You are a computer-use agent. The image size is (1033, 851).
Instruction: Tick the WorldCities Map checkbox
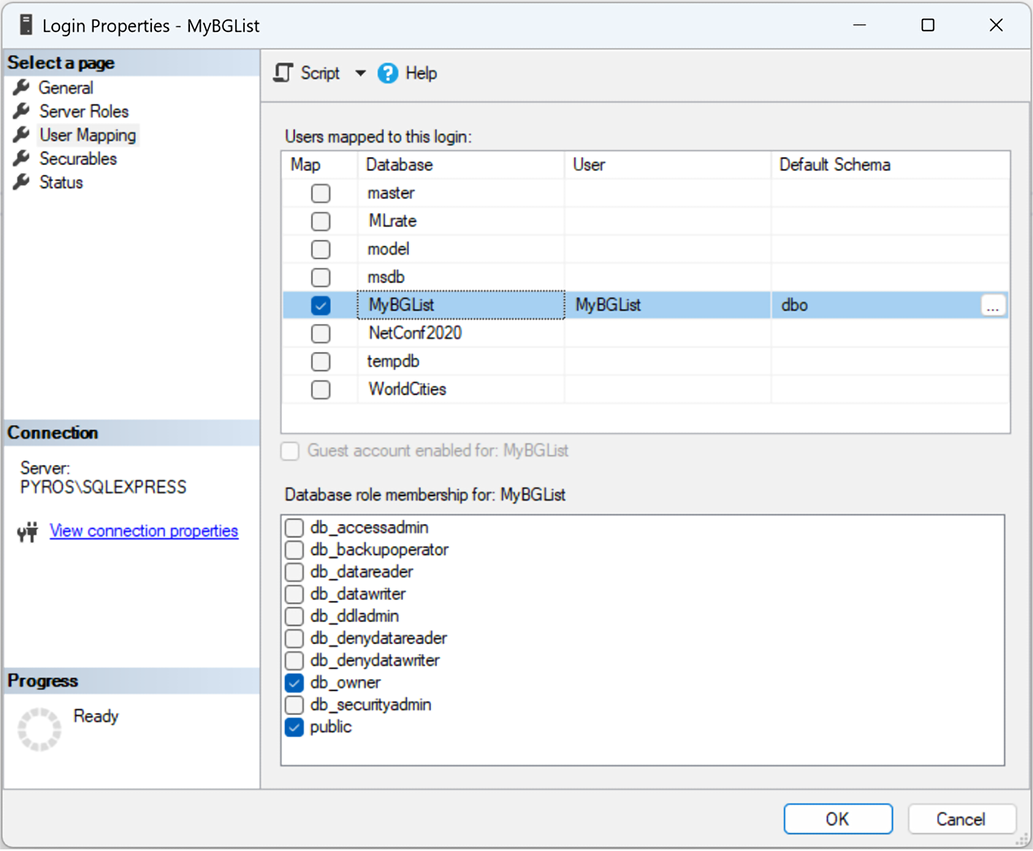click(x=321, y=390)
